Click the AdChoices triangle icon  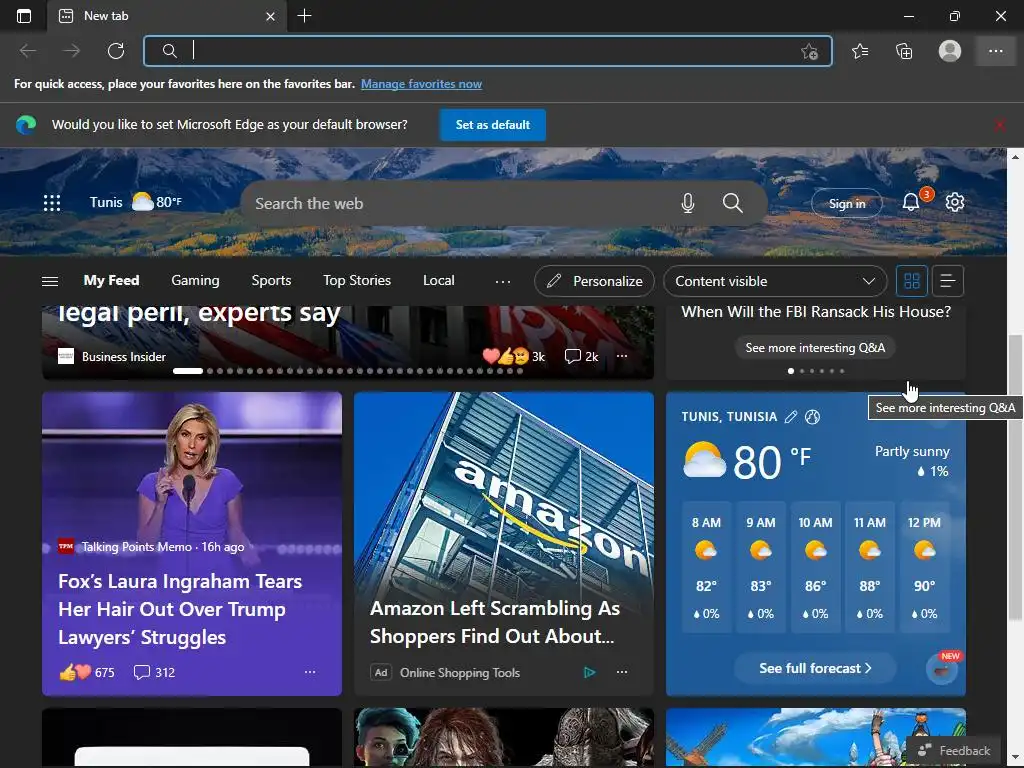(x=589, y=672)
